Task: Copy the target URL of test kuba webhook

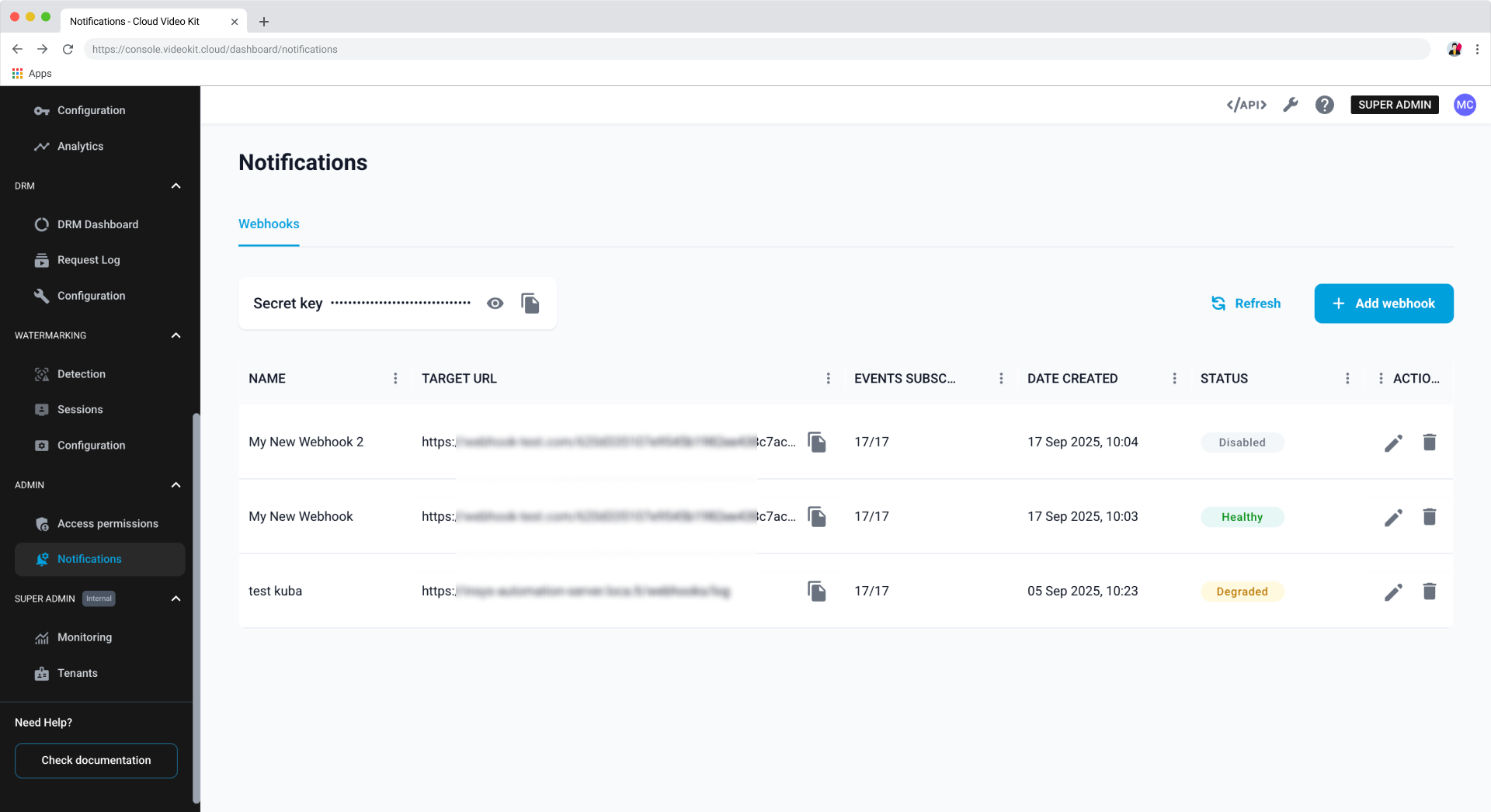Action: pyautogui.click(x=817, y=591)
